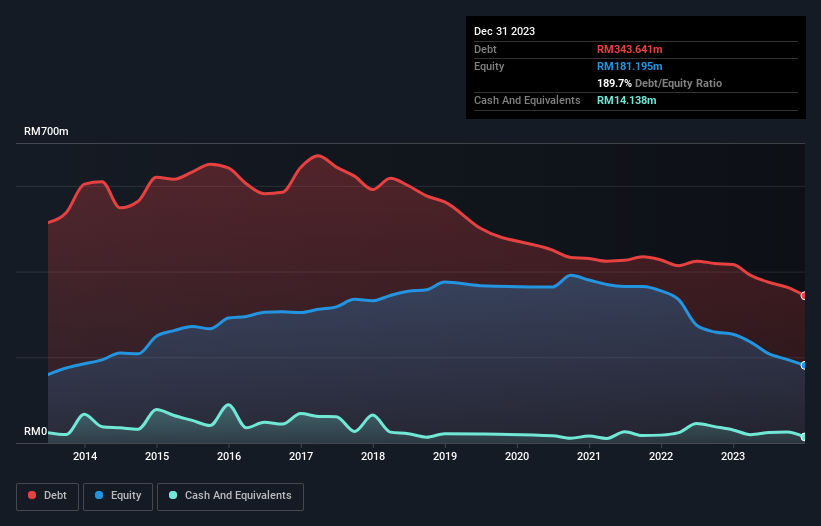Viewport: 821px width, 526px height.
Task: Select the 2014 x-axis label
Action: (85, 456)
